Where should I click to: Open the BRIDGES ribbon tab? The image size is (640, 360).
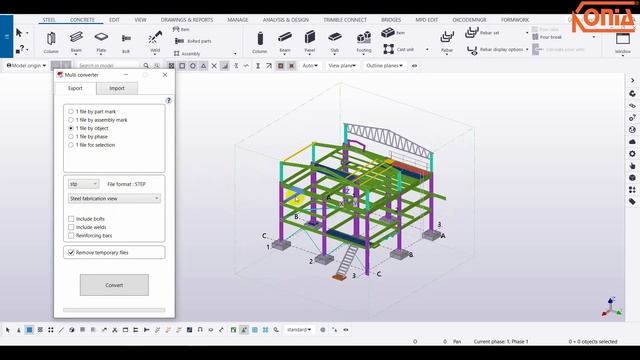click(x=391, y=20)
